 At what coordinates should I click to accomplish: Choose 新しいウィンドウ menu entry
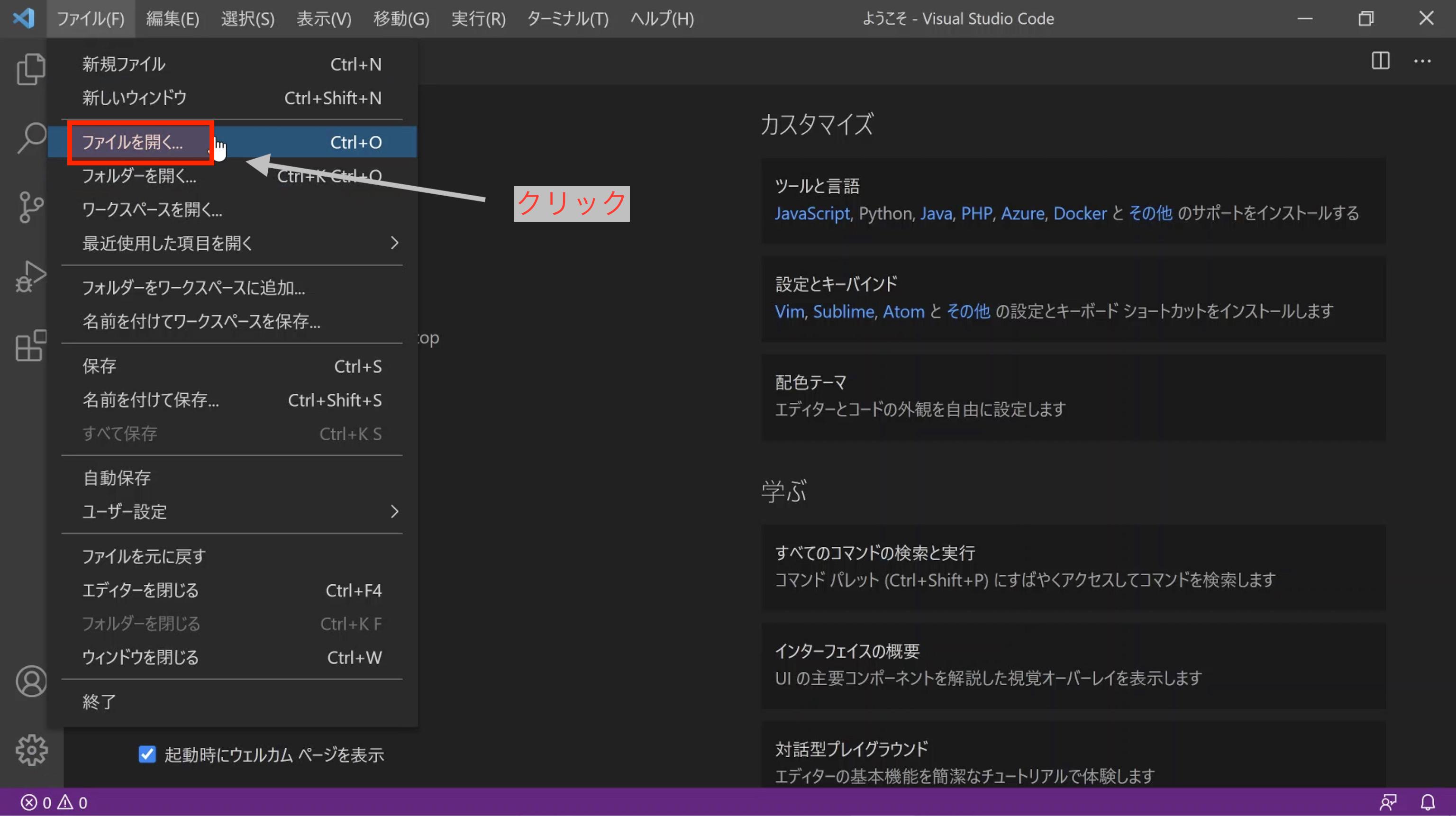tap(232, 98)
